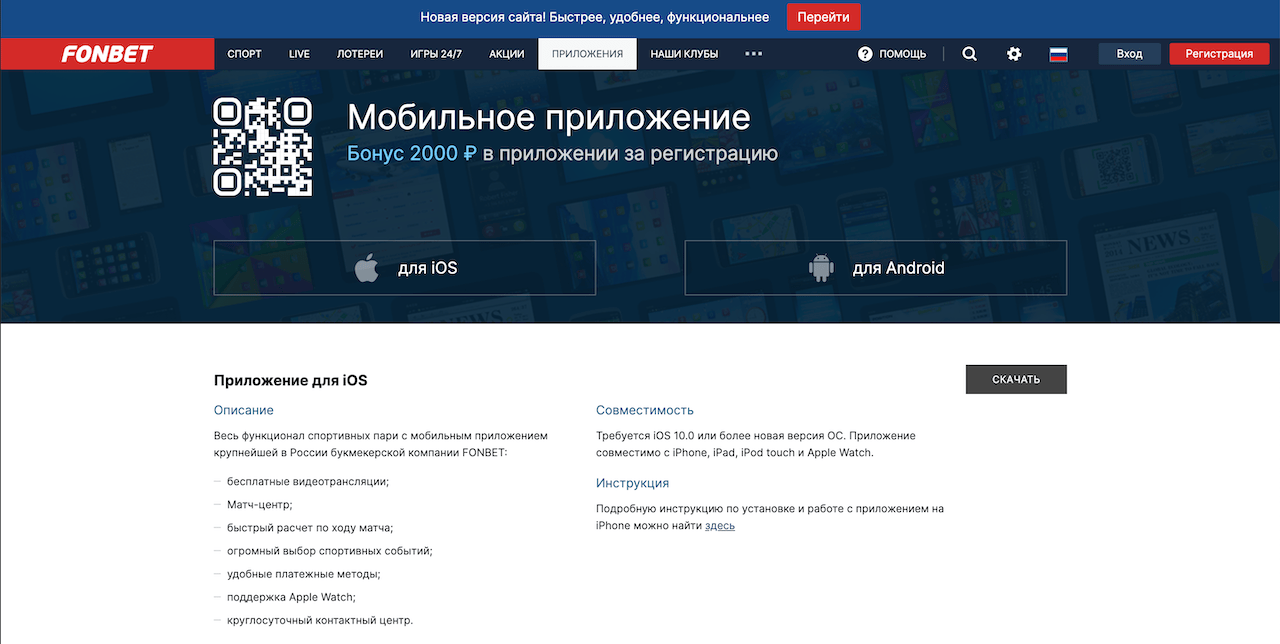
Task: Select the Приложения tab
Action: pos(587,54)
